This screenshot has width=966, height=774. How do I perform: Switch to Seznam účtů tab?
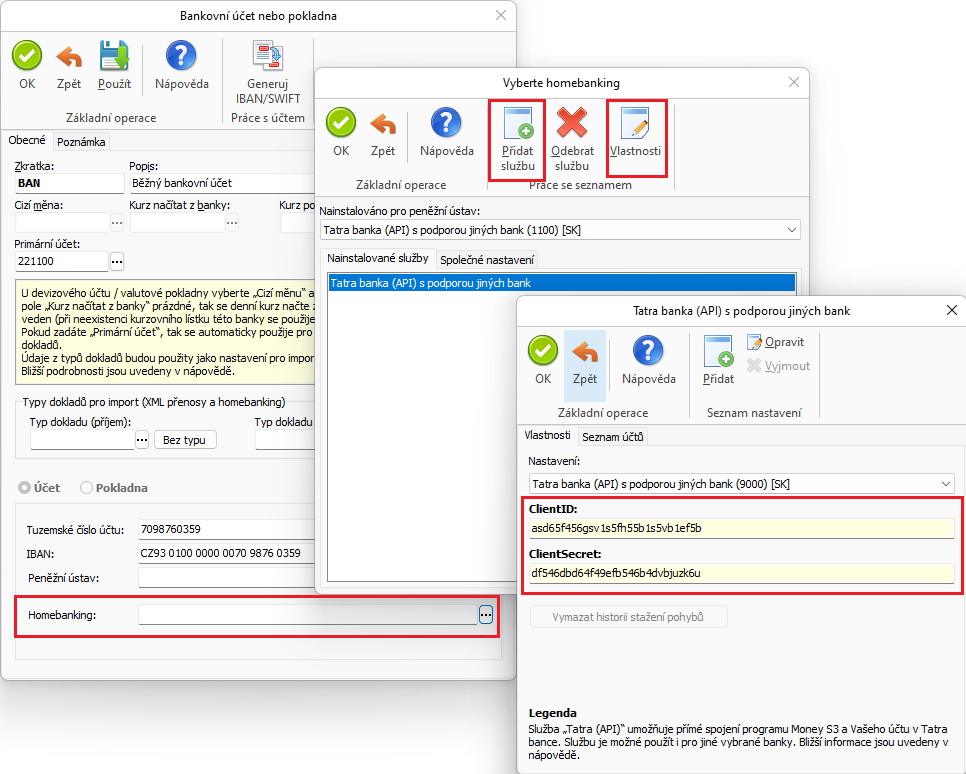pyautogui.click(x=612, y=437)
